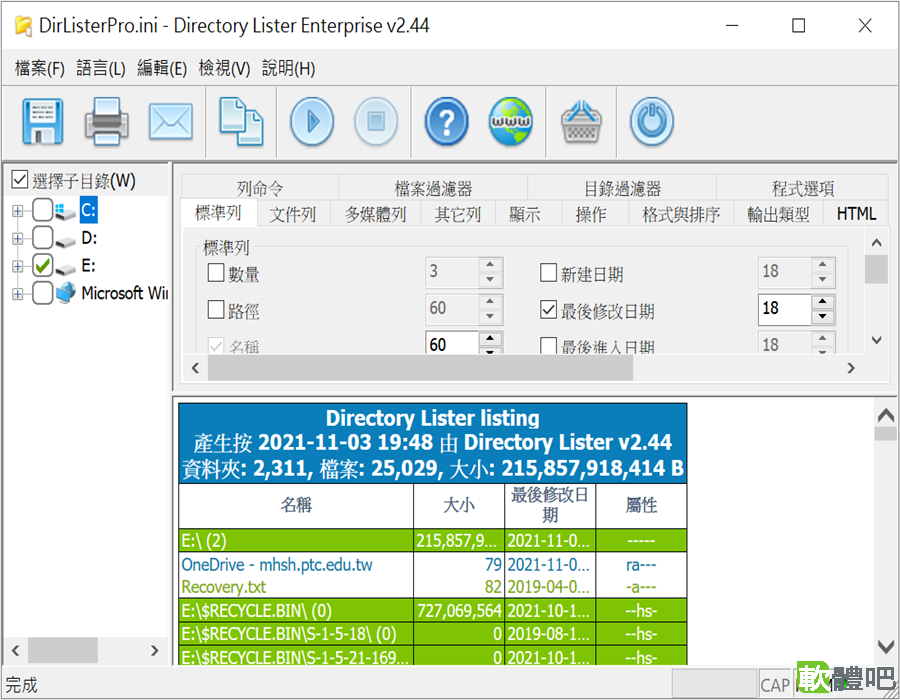The image size is (900, 700).
Task: Click the options panel horizontal scrollbar thumb
Action: click(420, 368)
